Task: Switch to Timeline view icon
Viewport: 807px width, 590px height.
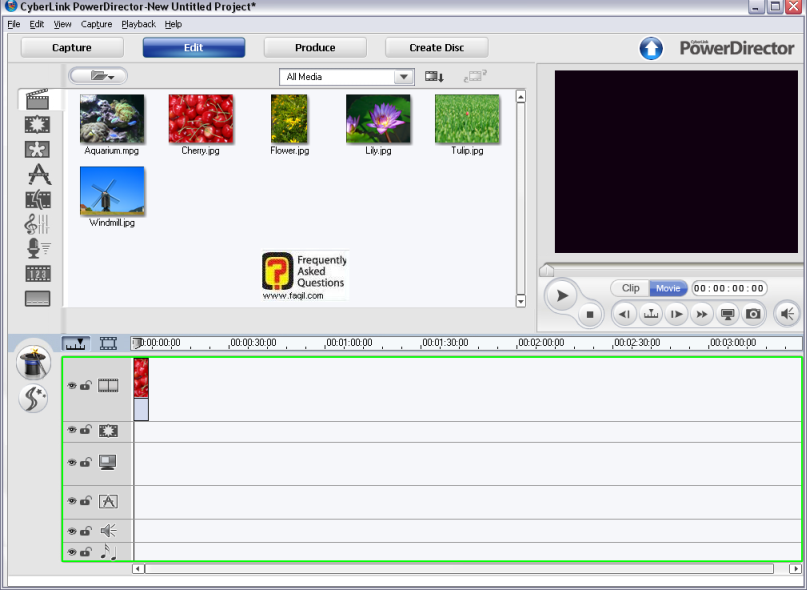Action: pos(76,343)
